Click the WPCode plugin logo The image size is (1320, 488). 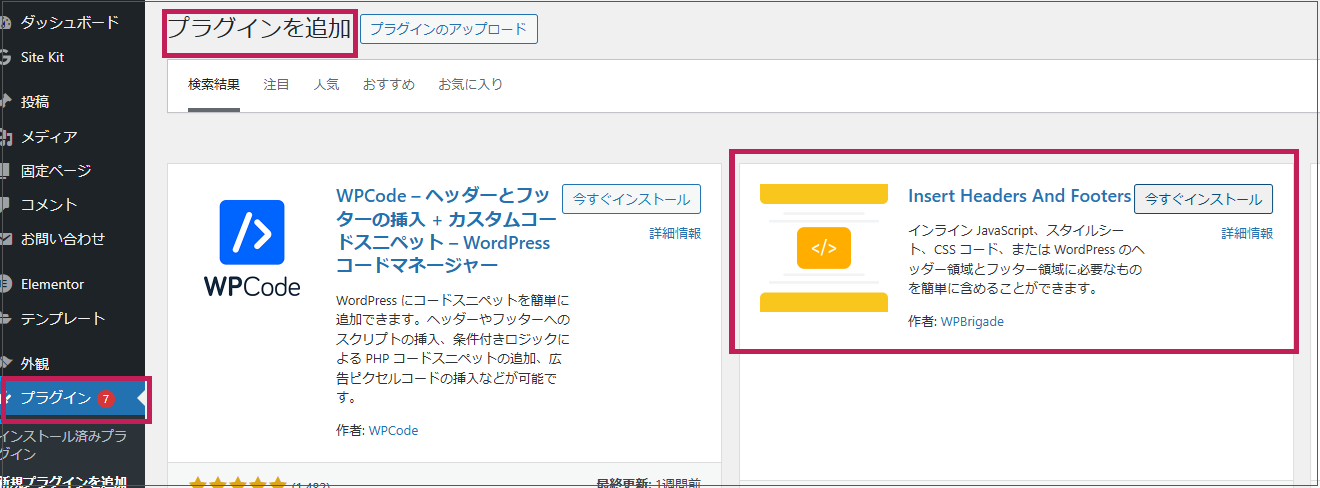coord(252,248)
